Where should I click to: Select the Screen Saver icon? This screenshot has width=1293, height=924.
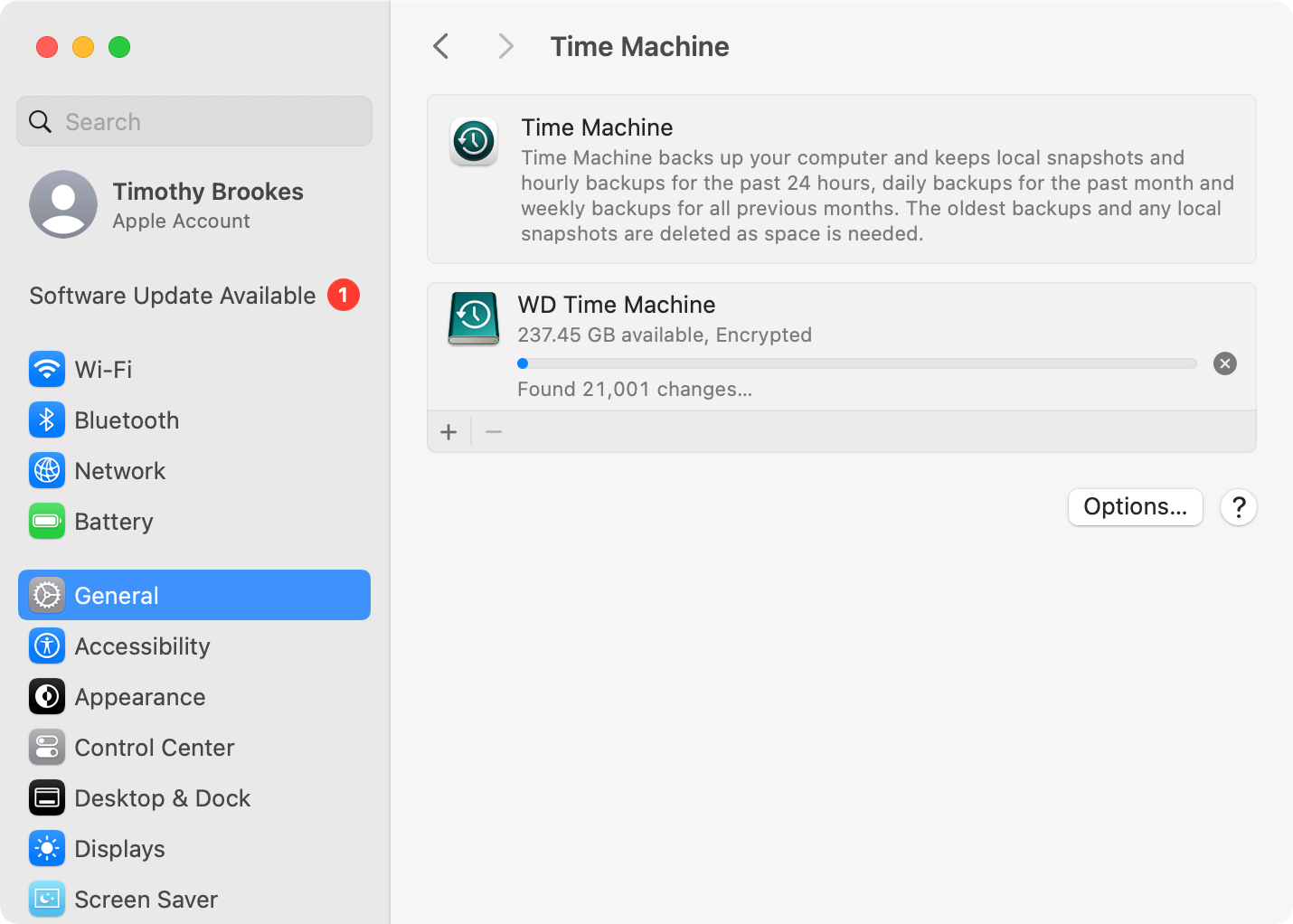(47, 899)
